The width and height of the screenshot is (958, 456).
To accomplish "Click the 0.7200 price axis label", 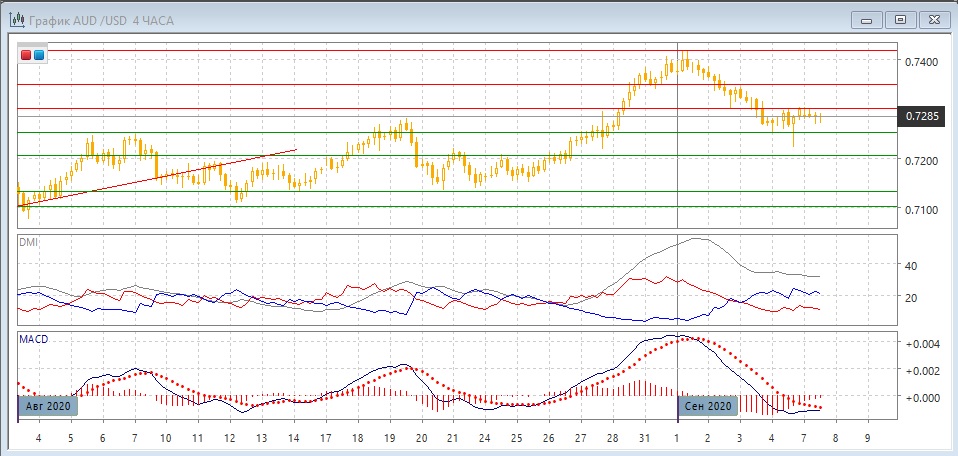I will (923, 161).
